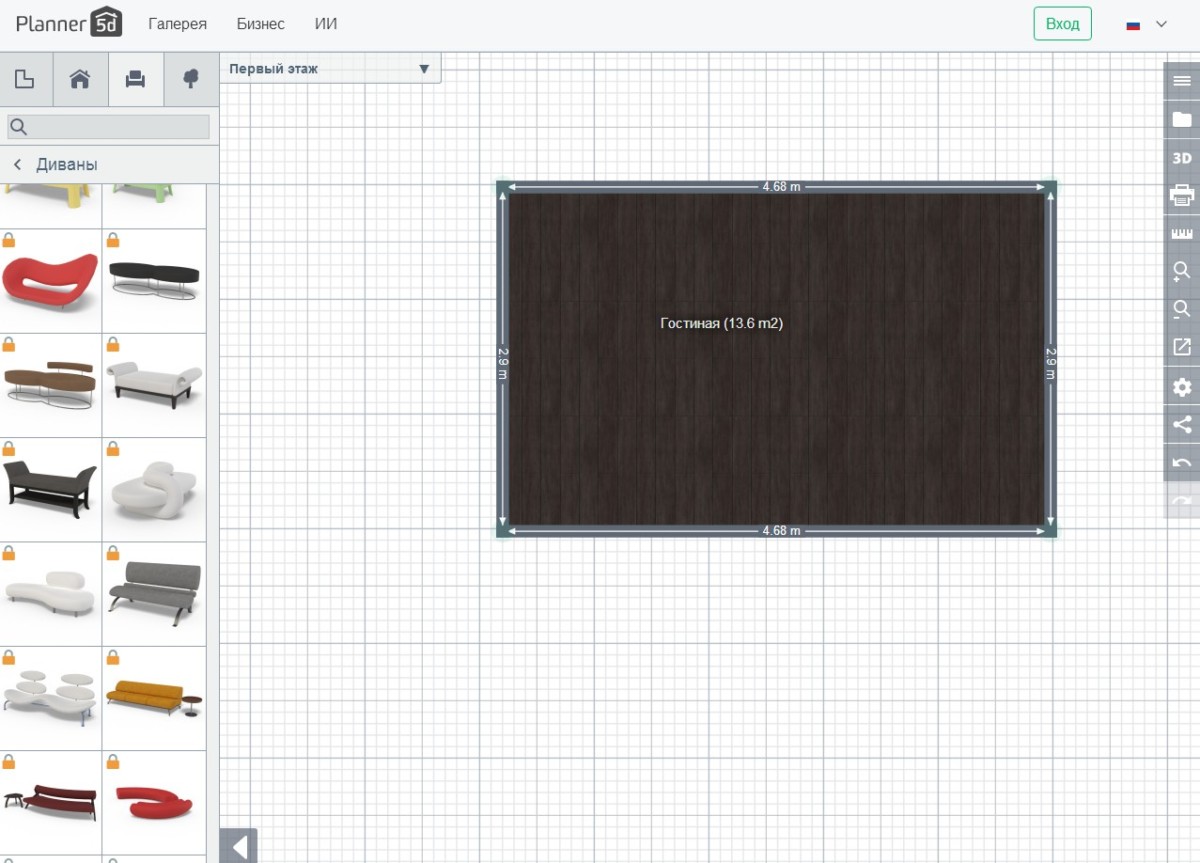Zoom in on the plan
This screenshot has width=1200, height=863.
coord(1182,272)
